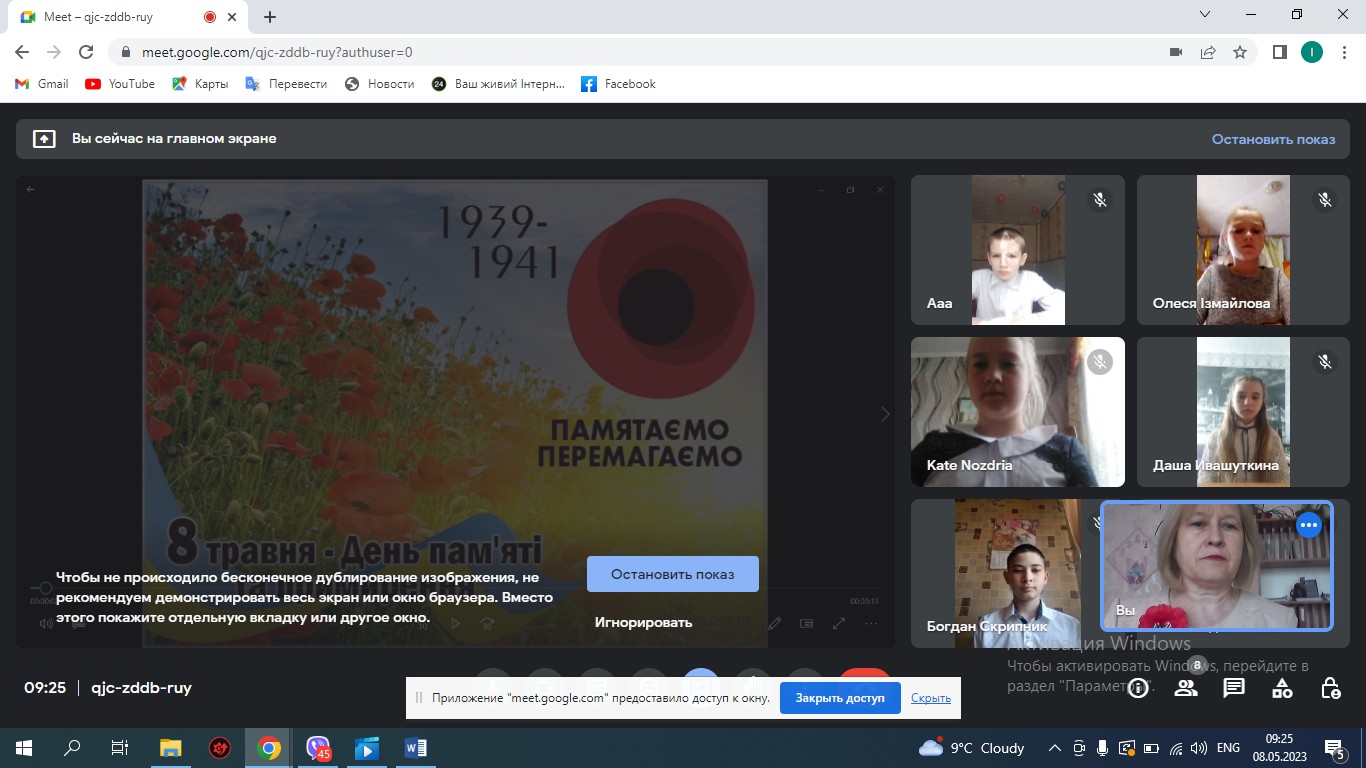The width and height of the screenshot is (1366, 768).
Task: Open the participants list icon
Action: (1186, 687)
